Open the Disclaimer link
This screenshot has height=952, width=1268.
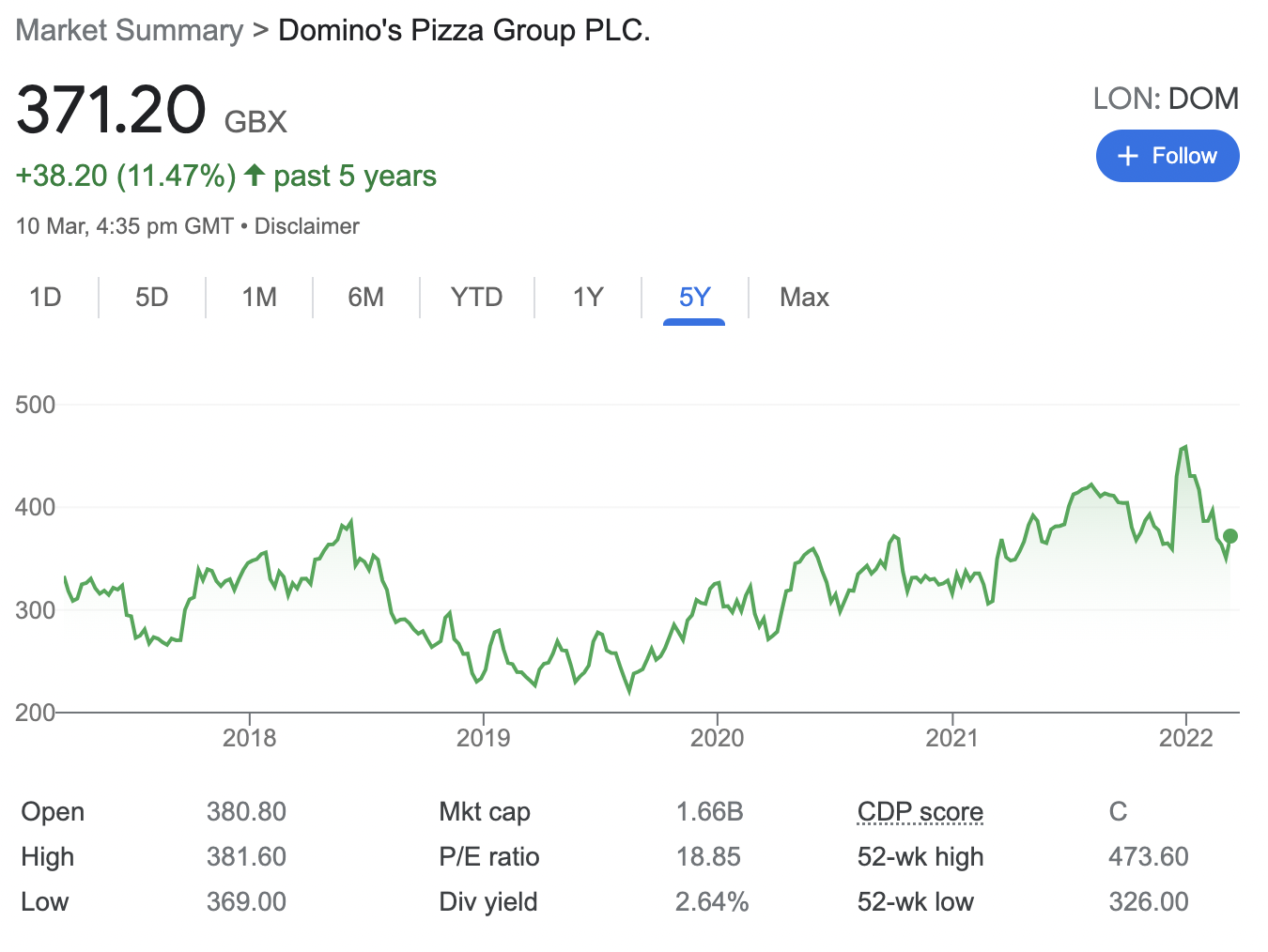click(x=306, y=226)
